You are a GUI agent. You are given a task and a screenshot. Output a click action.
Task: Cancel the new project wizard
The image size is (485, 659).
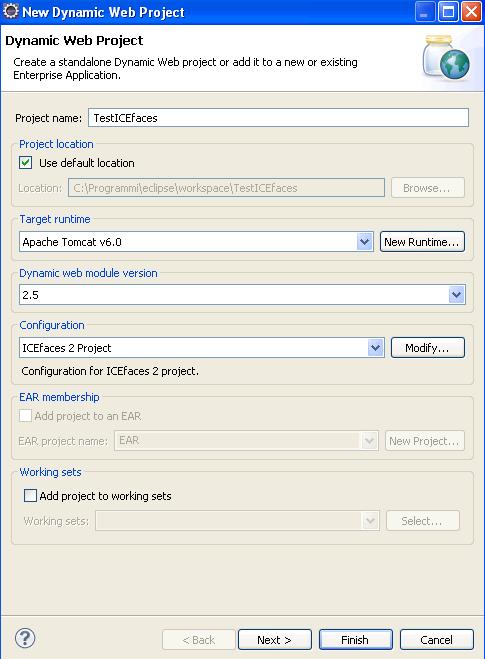437,640
